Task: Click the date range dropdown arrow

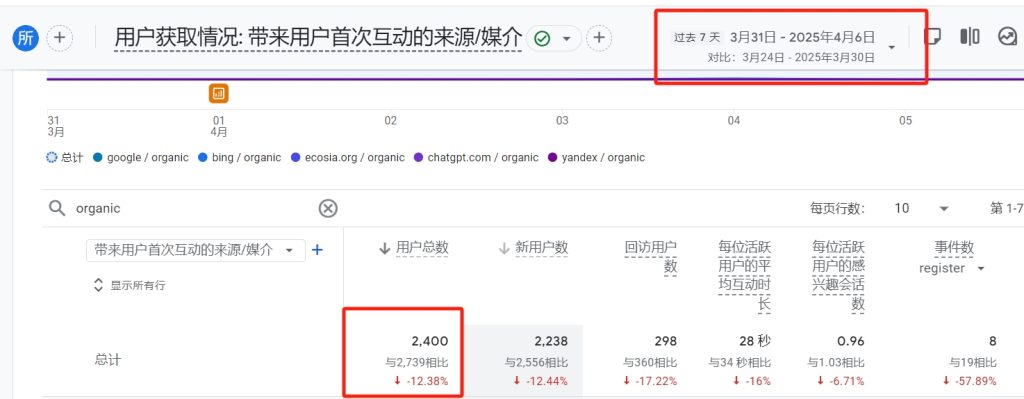Action: click(891, 48)
